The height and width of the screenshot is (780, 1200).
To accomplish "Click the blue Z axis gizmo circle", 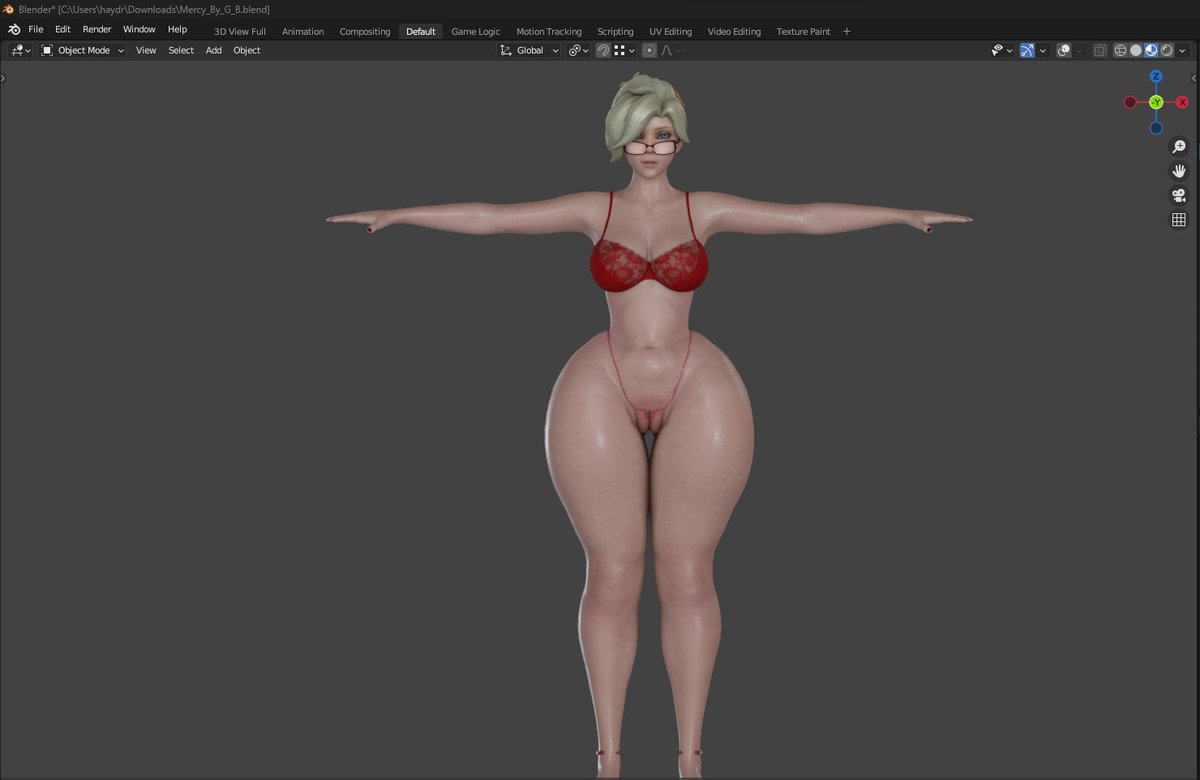I will tap(1156, 76).
